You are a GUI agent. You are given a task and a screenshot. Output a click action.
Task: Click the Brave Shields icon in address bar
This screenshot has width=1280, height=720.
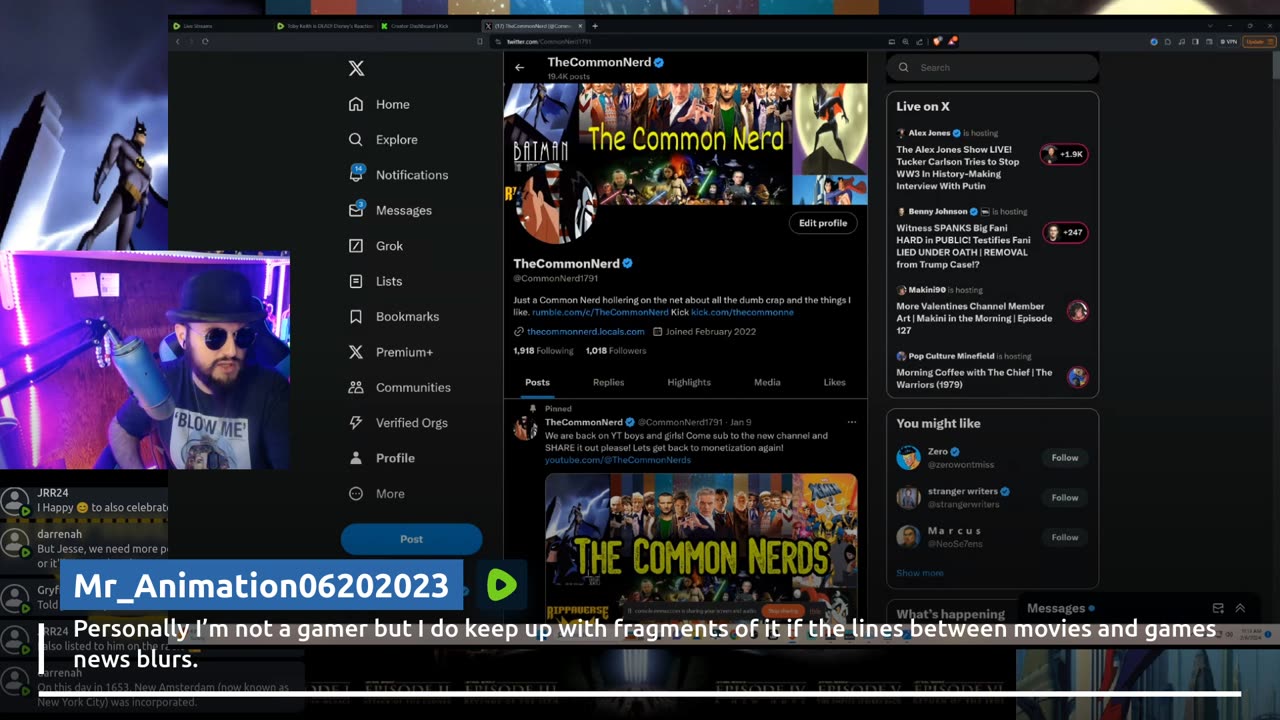[x=937, y=41]
